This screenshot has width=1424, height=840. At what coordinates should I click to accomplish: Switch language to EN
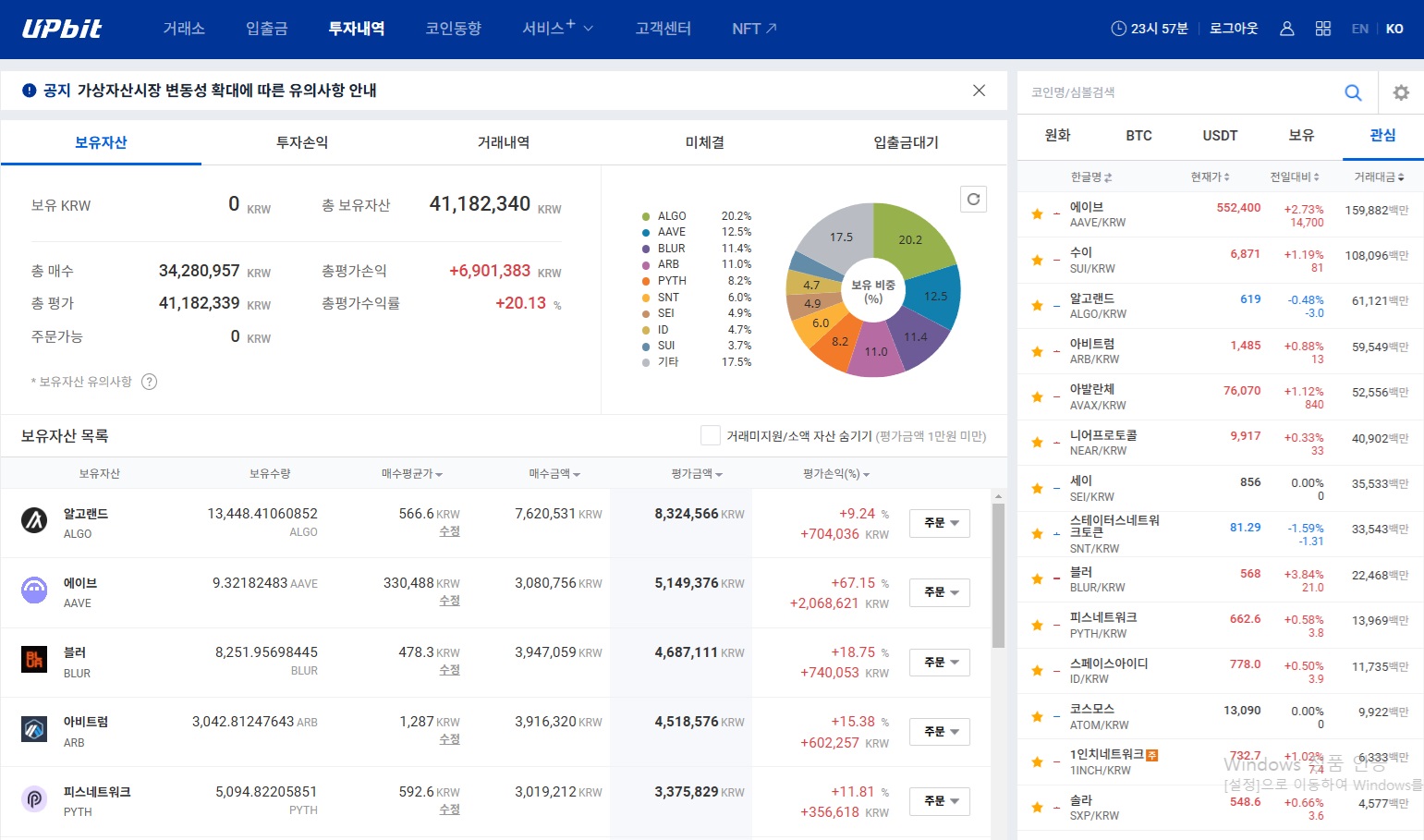(x=1359, y=29)
